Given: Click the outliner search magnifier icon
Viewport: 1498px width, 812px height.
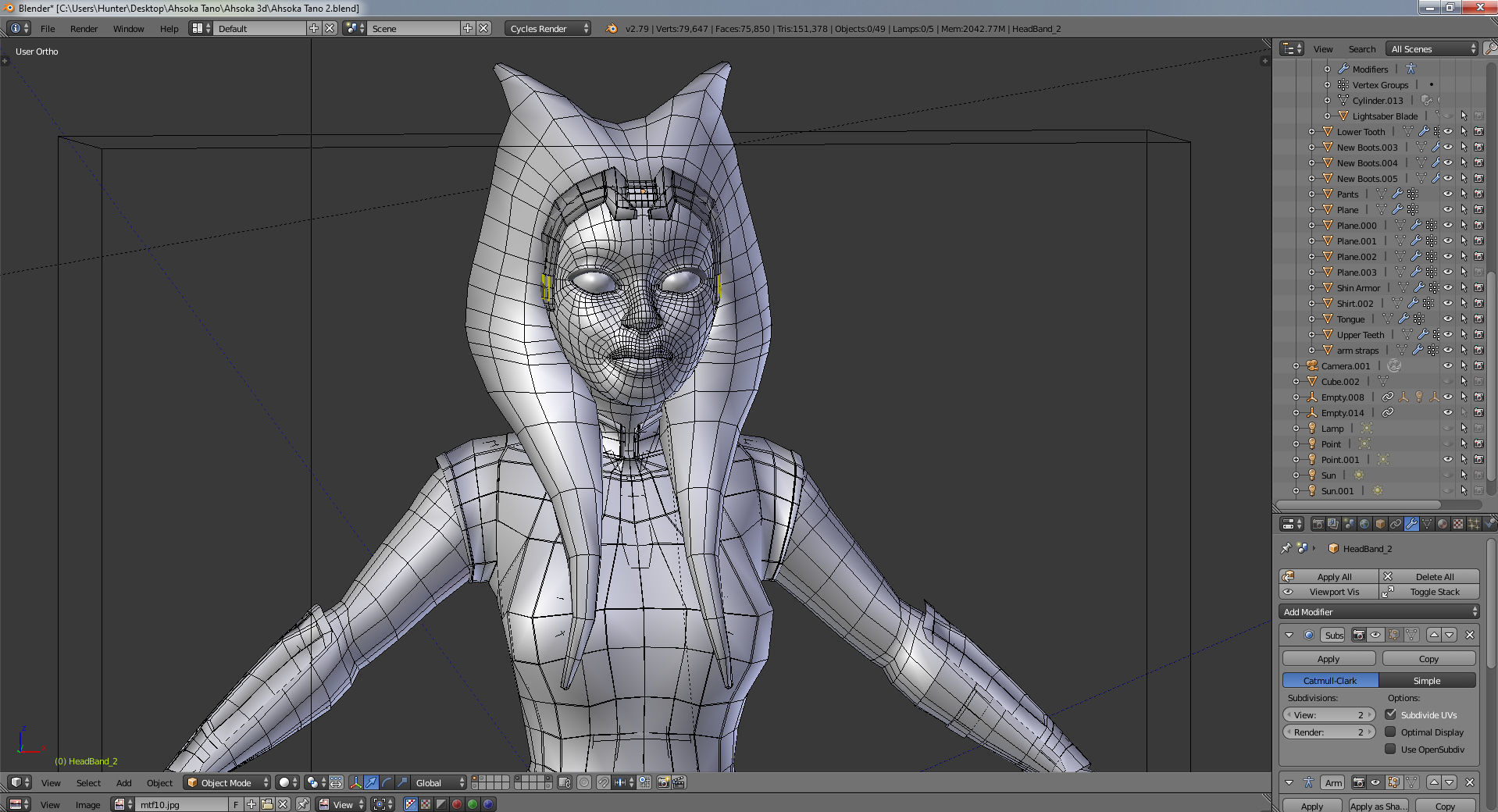Looking at the screenshot, I should tap(1490, 48).
